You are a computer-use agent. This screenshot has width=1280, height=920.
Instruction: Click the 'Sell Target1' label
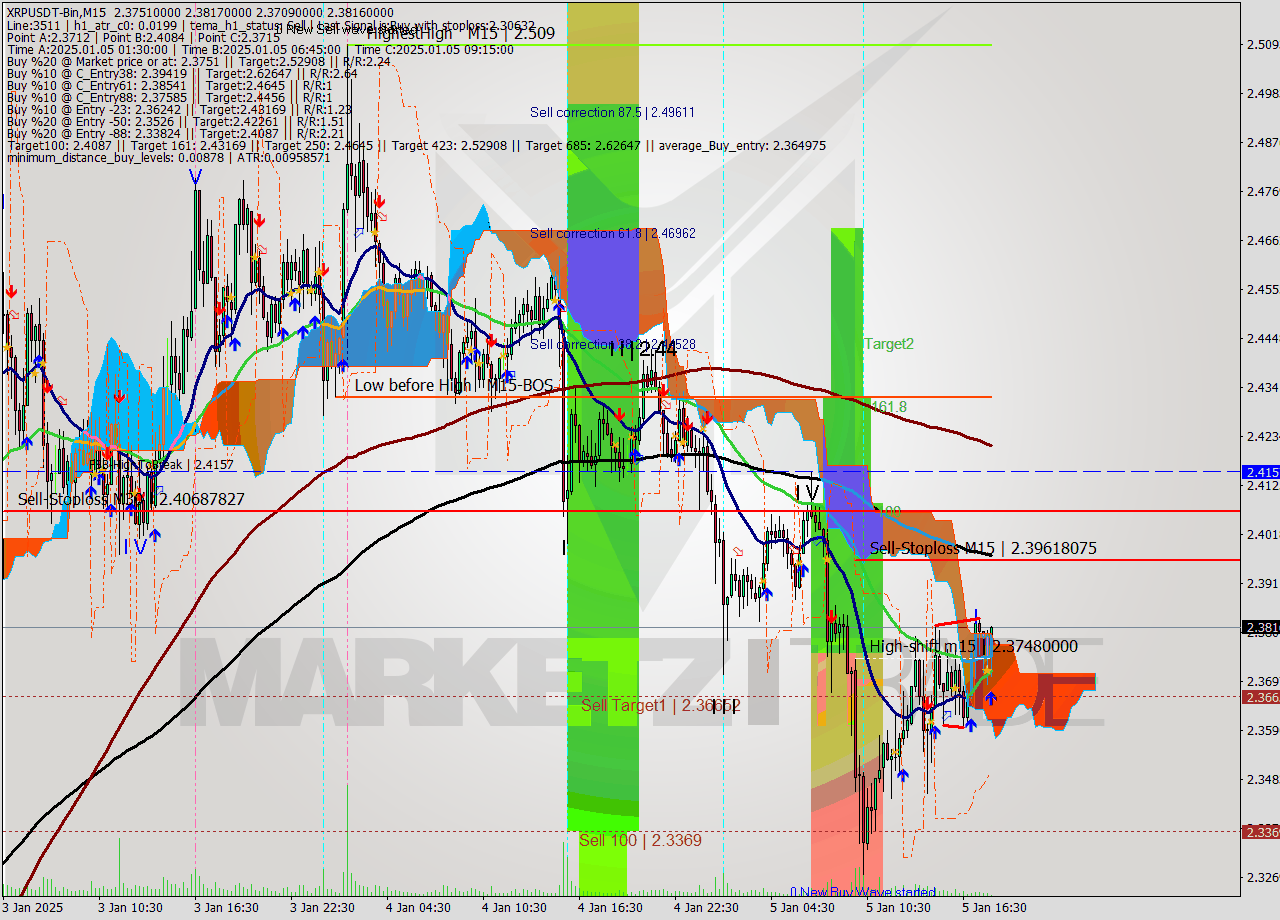tap(660, 705)
